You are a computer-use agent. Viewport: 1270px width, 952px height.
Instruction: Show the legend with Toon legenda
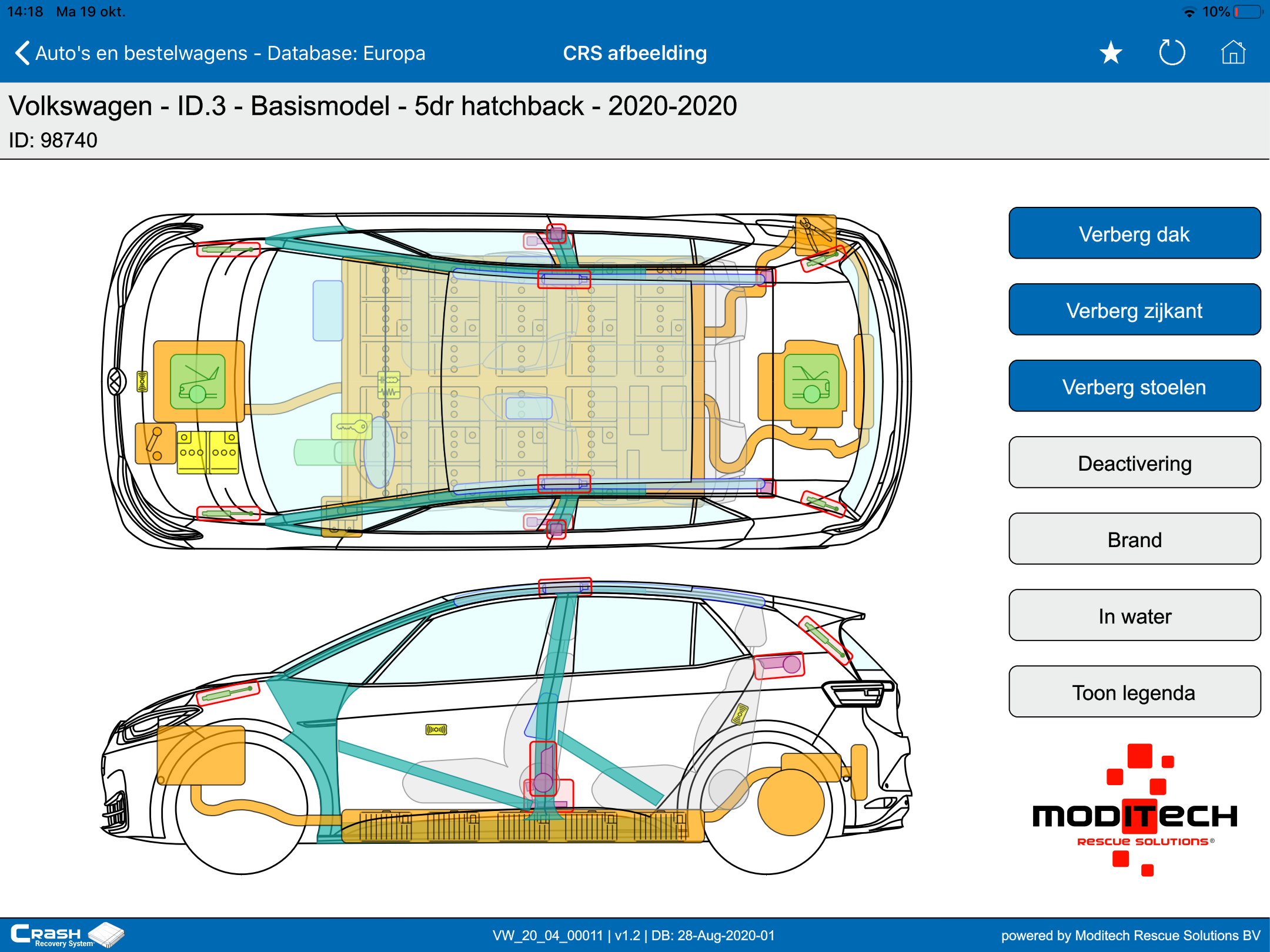(1134, 692)
